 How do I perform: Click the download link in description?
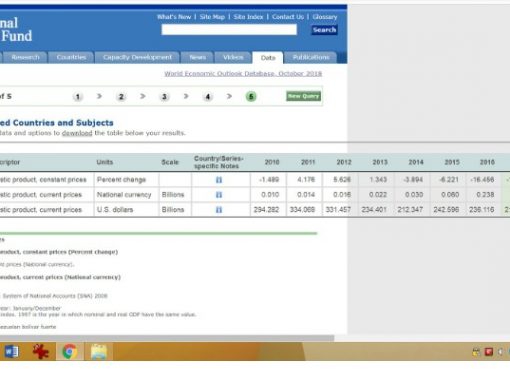pyautogui.click(x=77, y=133)
